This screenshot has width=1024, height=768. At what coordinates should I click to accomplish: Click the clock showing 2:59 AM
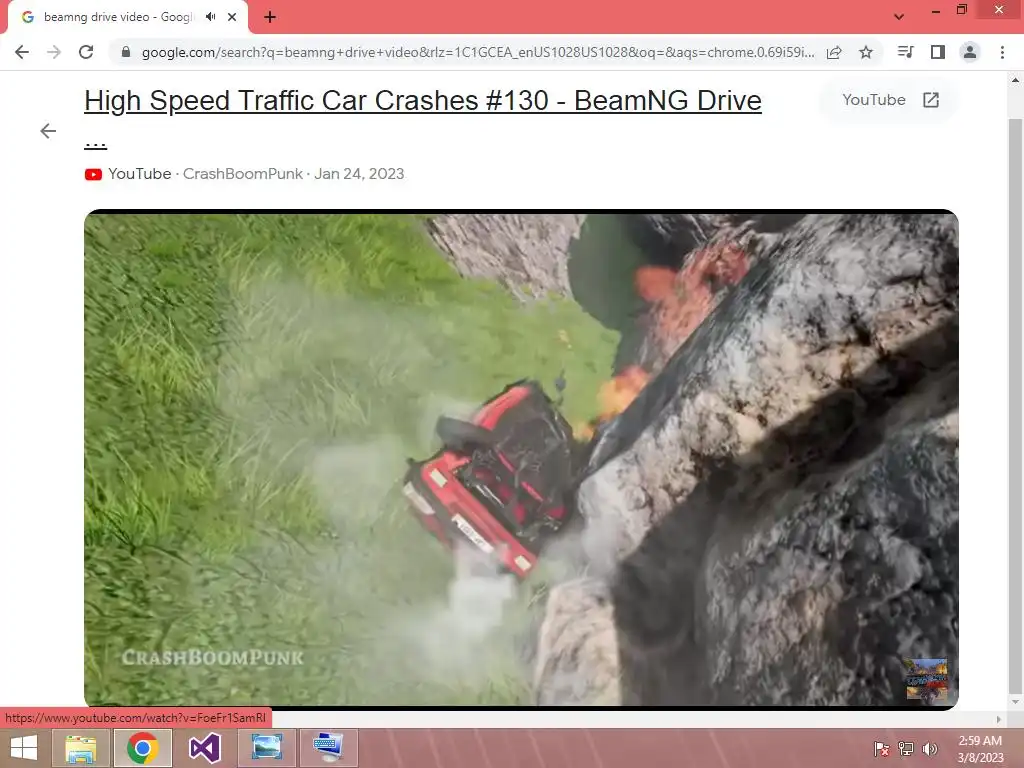tap(980, 749)
